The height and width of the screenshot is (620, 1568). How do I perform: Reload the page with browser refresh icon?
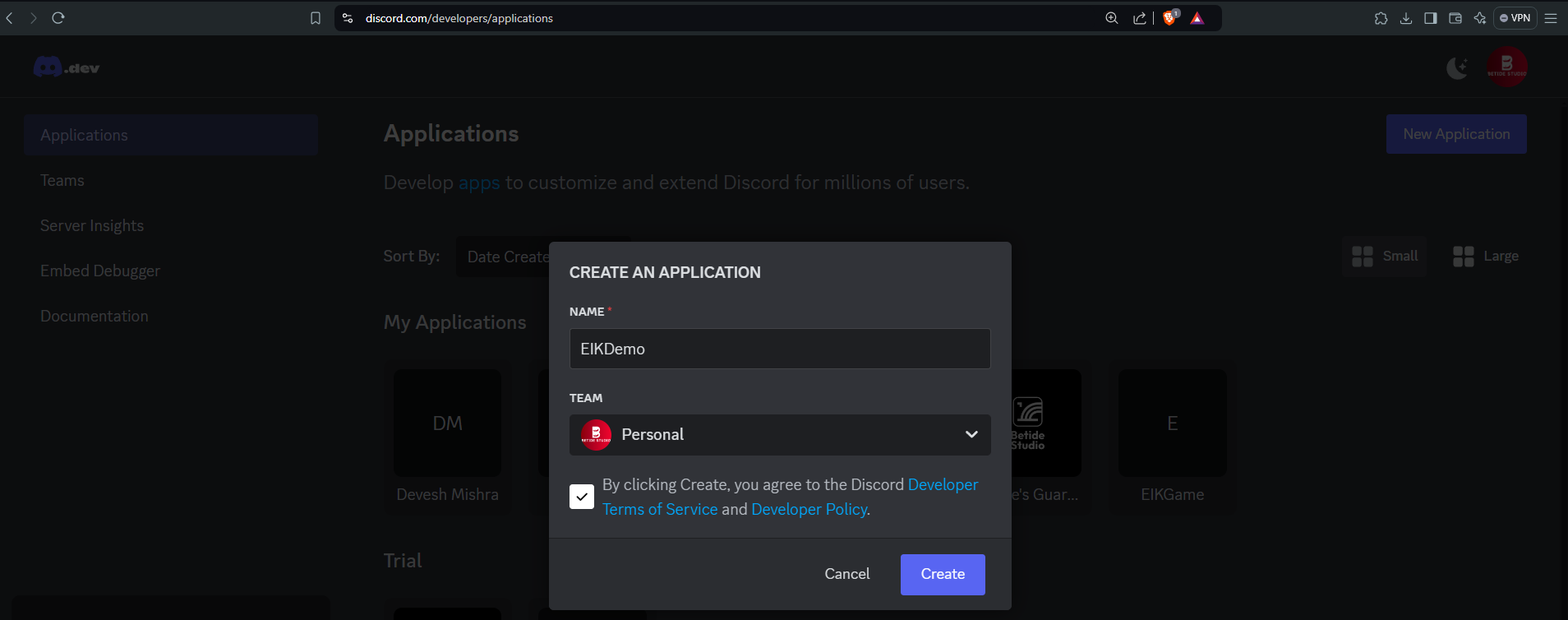[58, 18]
